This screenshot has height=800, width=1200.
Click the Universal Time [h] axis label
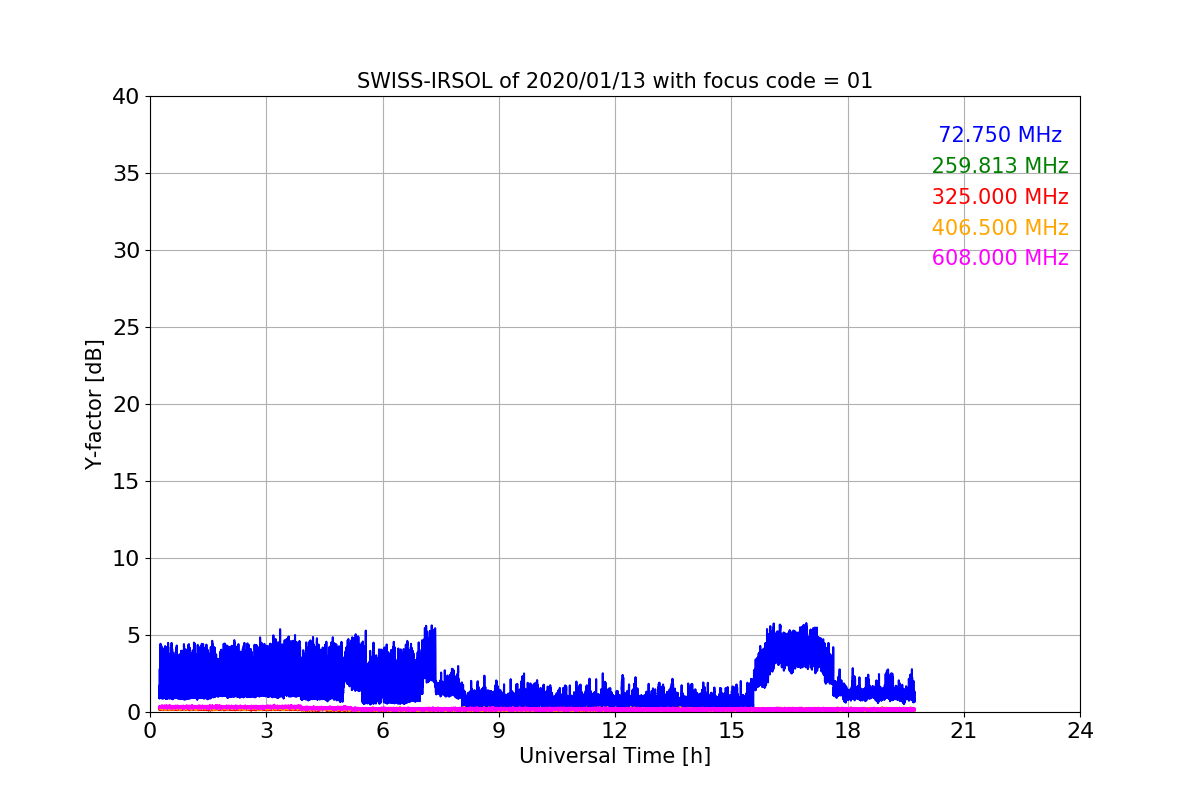614,756
